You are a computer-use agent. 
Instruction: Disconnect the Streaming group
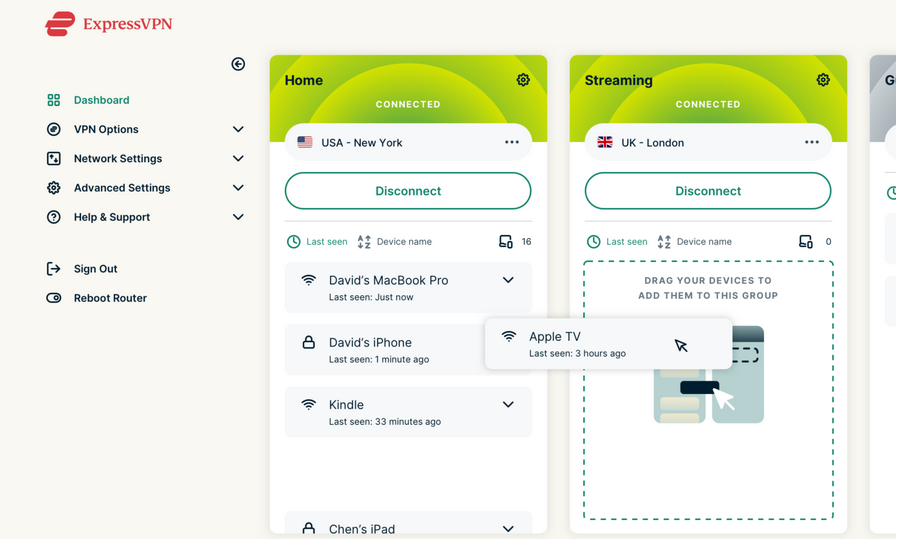point(708,191)
